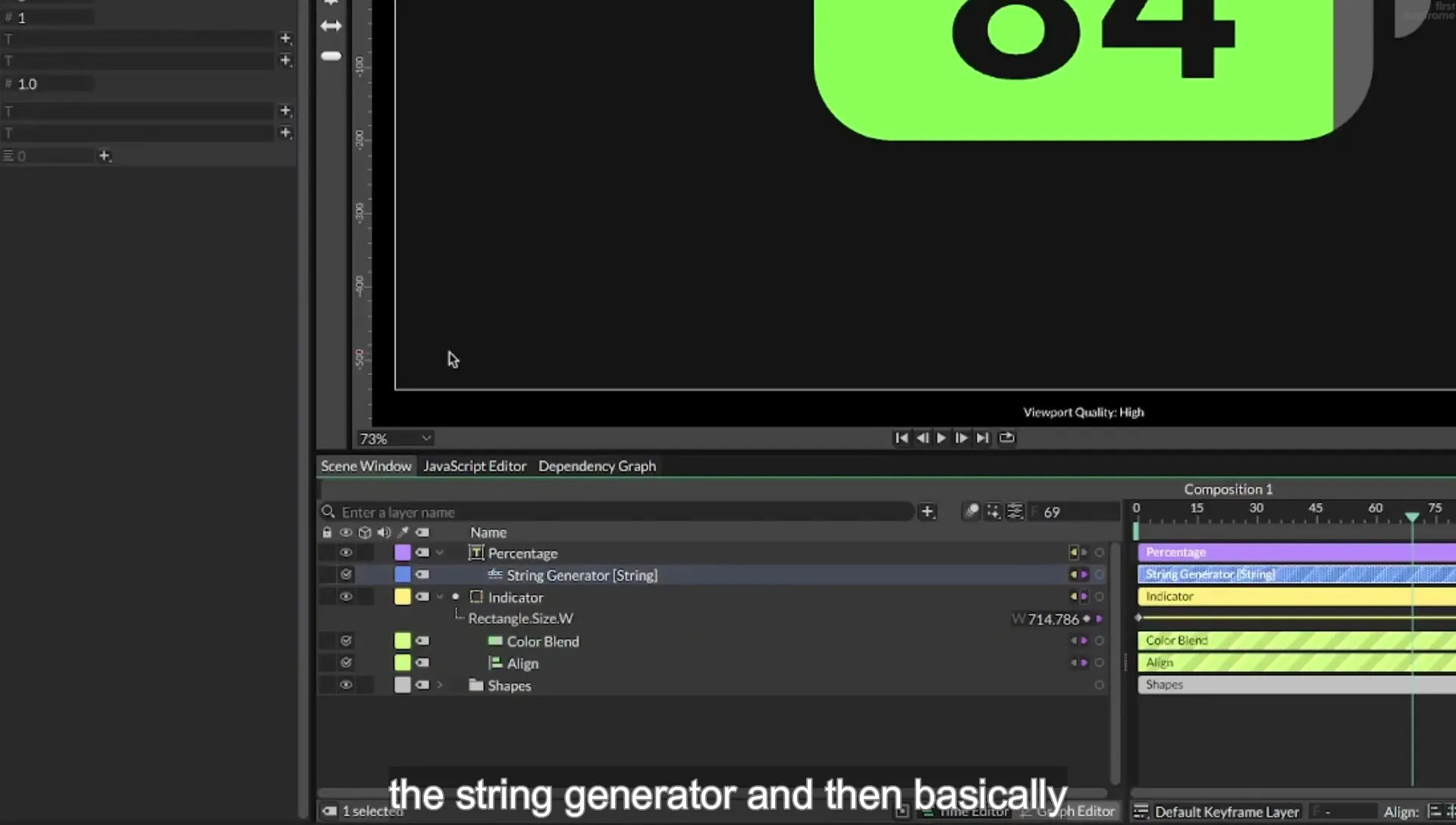Click the double-headed horizontal arrow viewport tool
Screen dimensions: 1456x825
pyautogui.click(x=331, y=26)
